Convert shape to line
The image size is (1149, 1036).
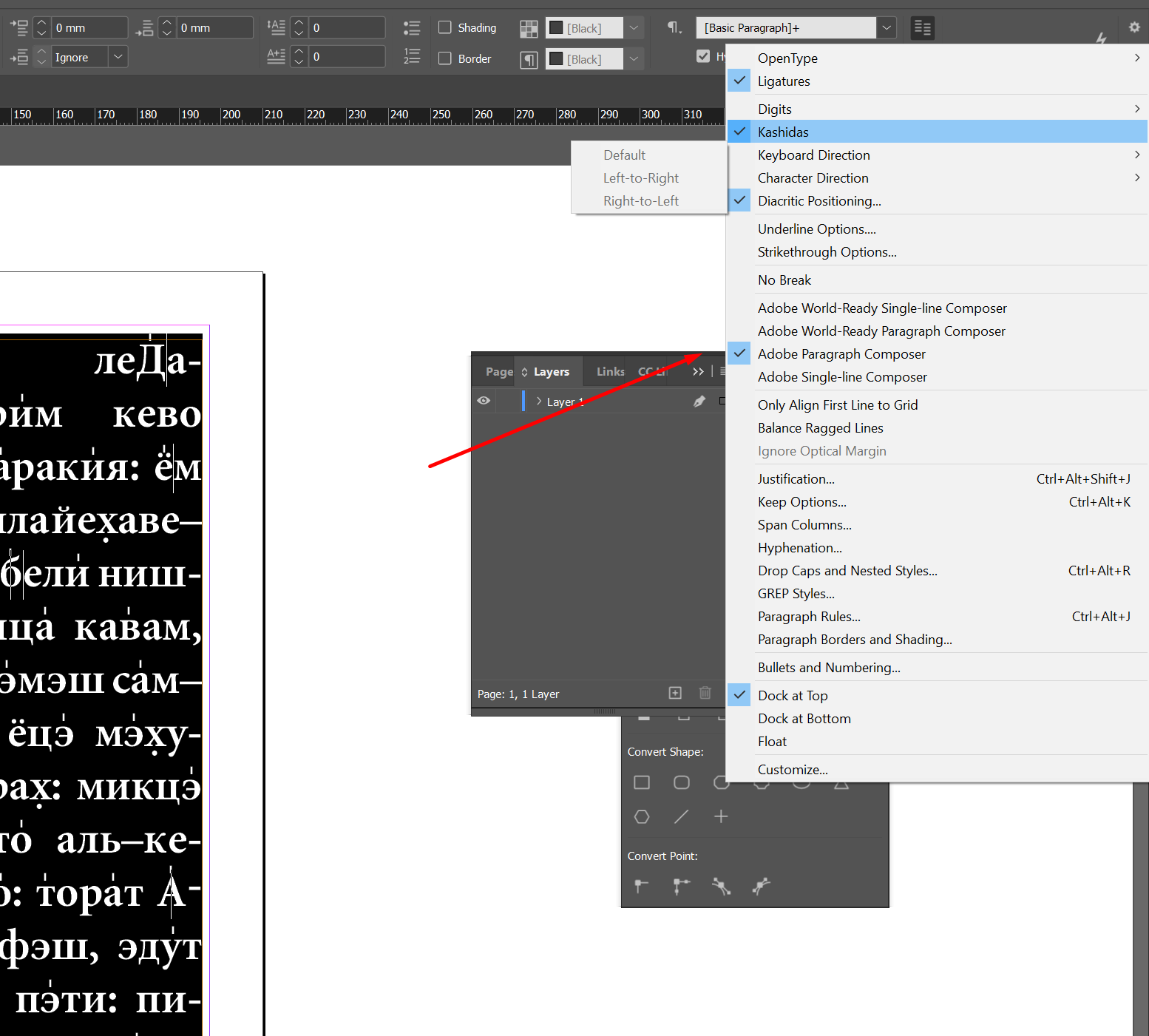pyautogui.click(x=682, y=817)
